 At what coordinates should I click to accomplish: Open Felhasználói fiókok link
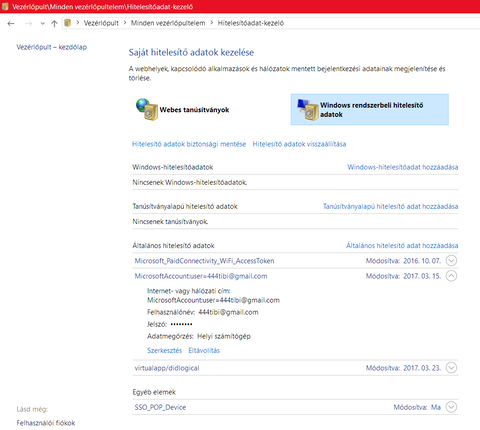(x=46, y=423)
